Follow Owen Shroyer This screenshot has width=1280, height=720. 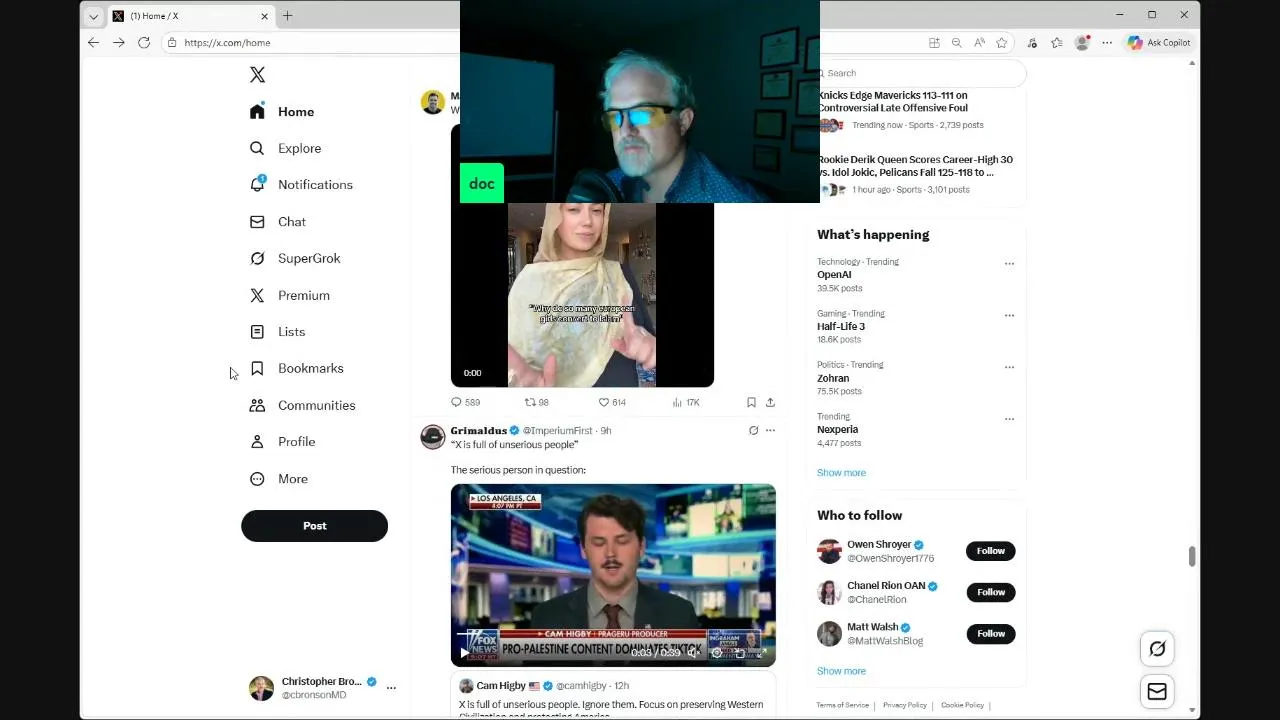pos(991,551)
